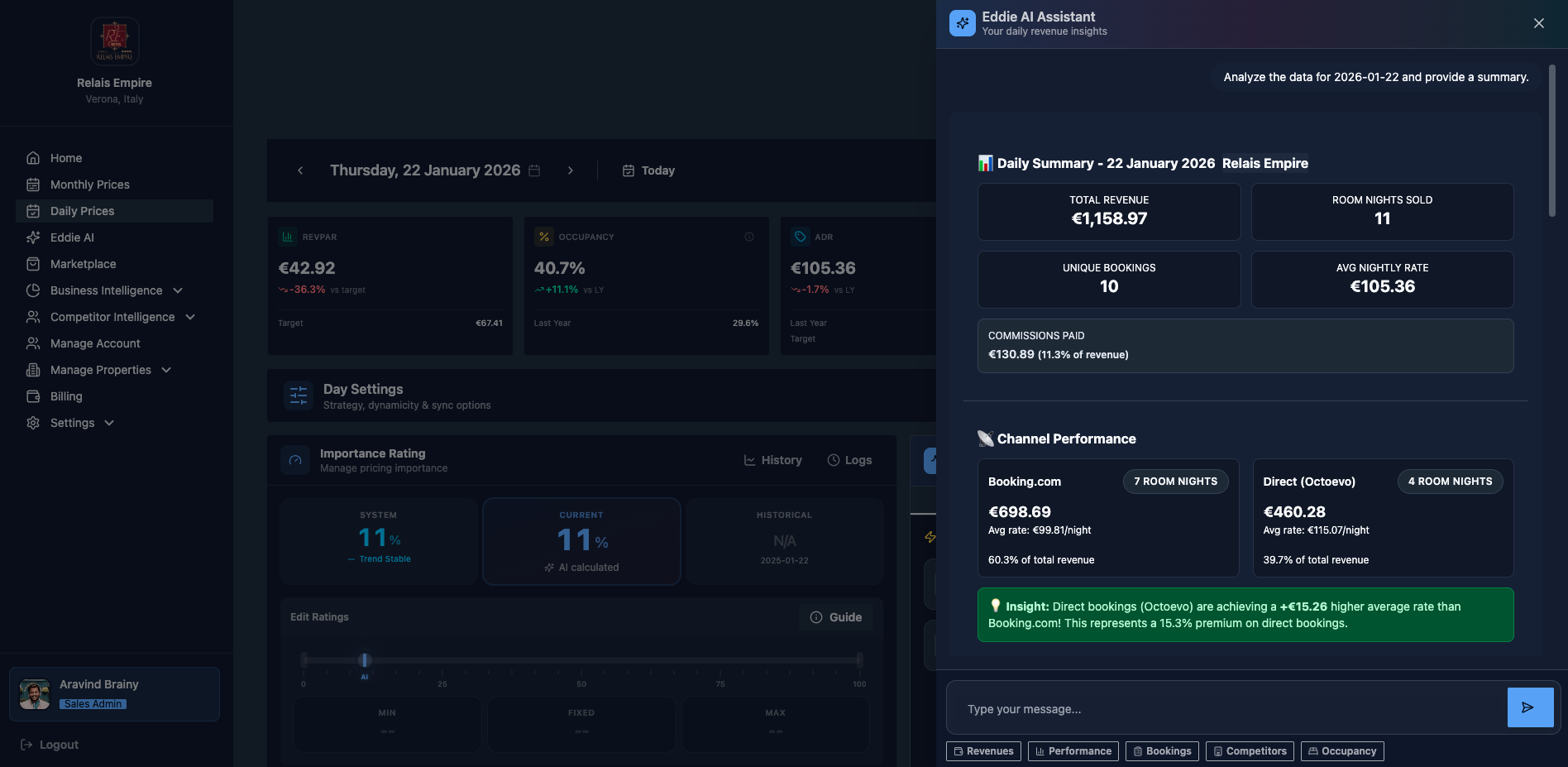Viewport: 1568px width, 767px height.
Task: Send the message with the arrow button
Action: click(1529, 707)
